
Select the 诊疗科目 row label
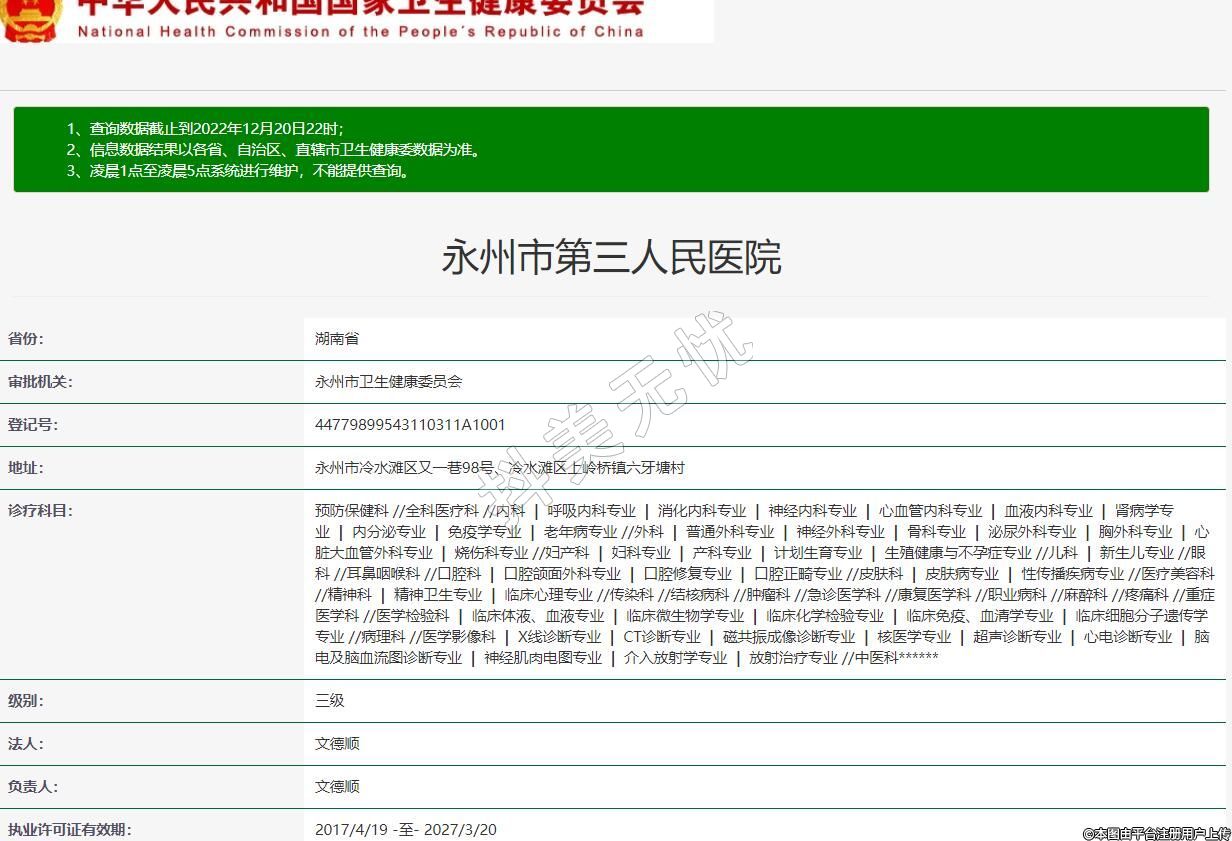click(40, 511)
